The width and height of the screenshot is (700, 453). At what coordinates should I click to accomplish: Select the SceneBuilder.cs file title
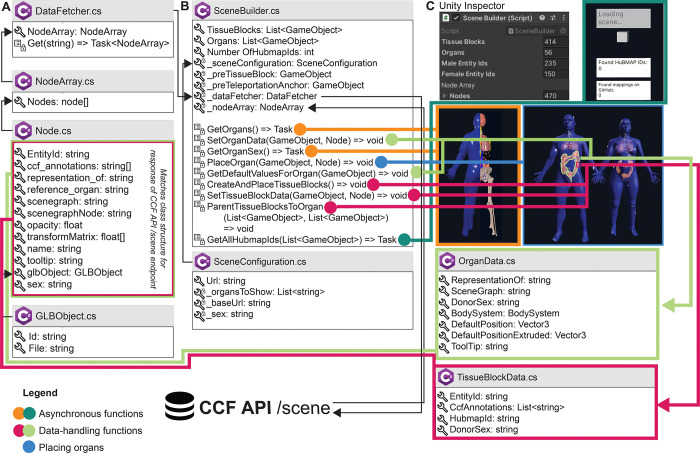point(246,11)
